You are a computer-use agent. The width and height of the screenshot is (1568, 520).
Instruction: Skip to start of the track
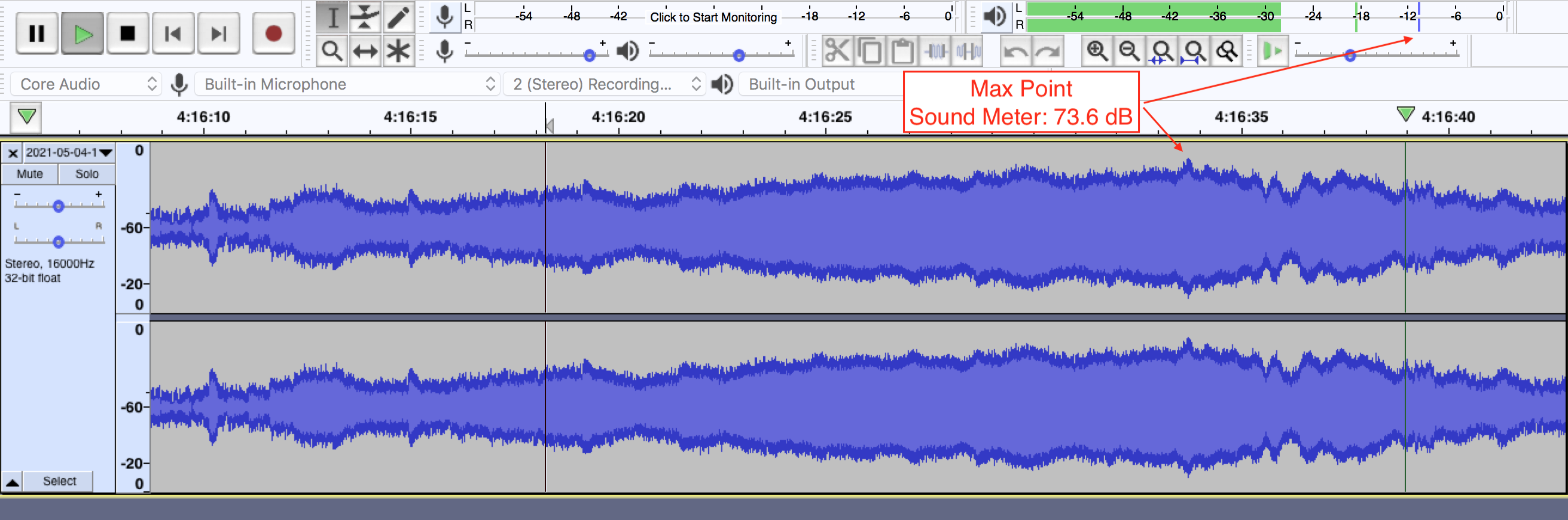pos(173,33)
